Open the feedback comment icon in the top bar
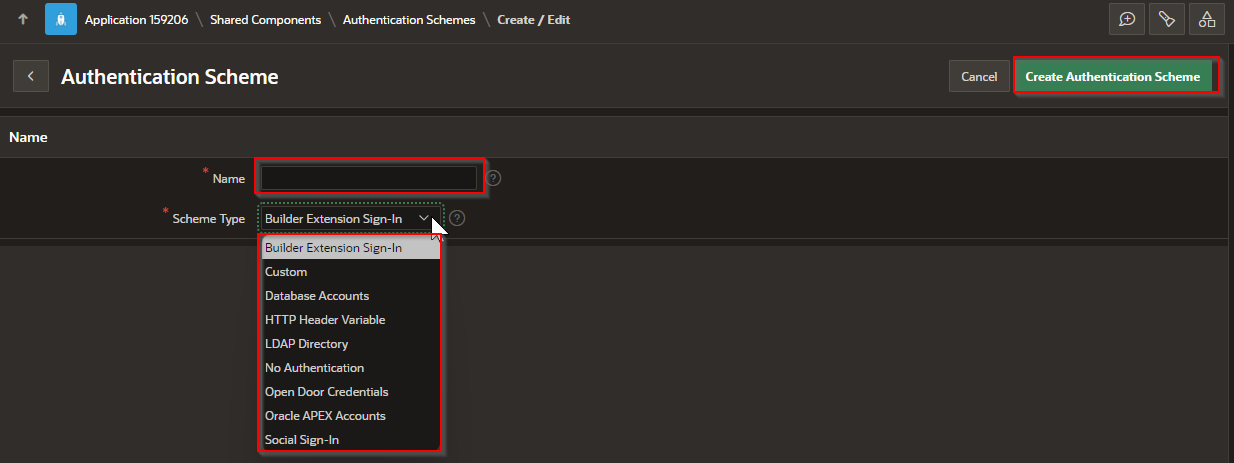Screen dimensions: 1234x463 1127,19
